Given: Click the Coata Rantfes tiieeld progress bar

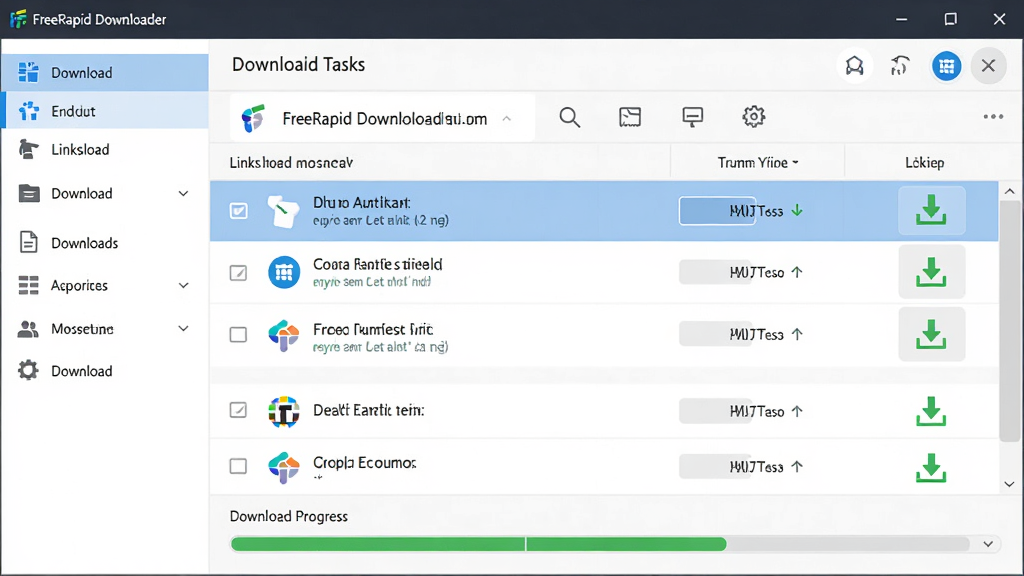Looking at the screenshot, I should point(717,272).
